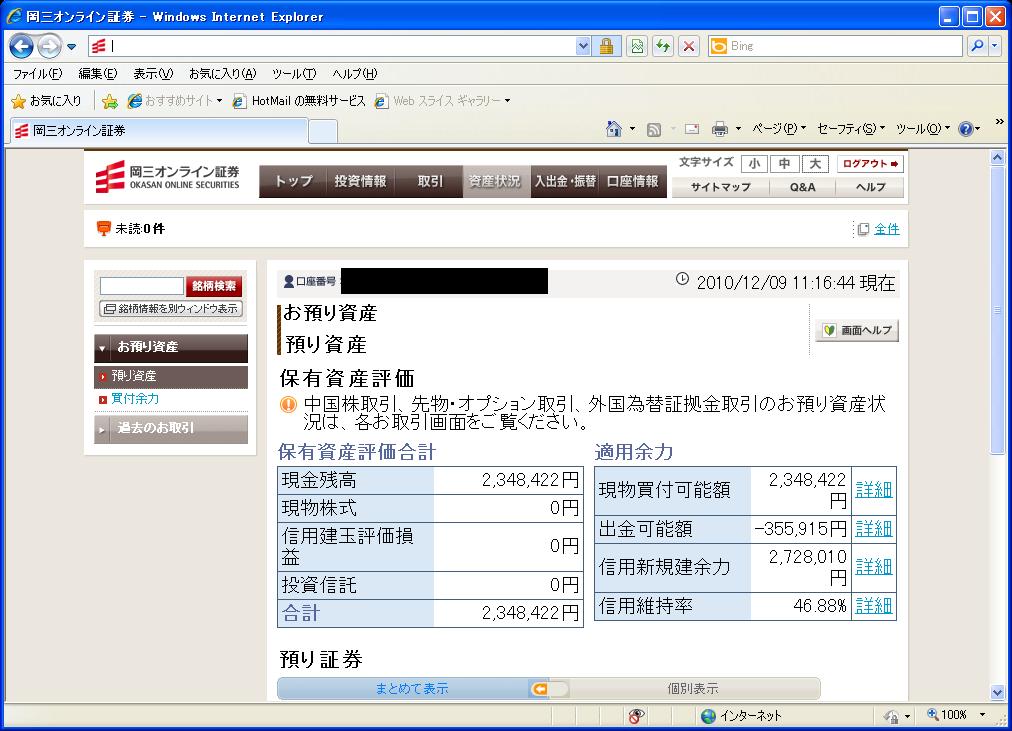Click the IE refresh page icon

pyautogui.click(x=662, y=46)
